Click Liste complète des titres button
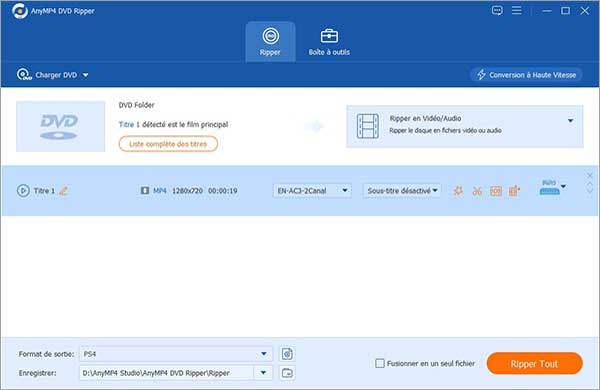The image size is (600, 390). click(168, 144)
